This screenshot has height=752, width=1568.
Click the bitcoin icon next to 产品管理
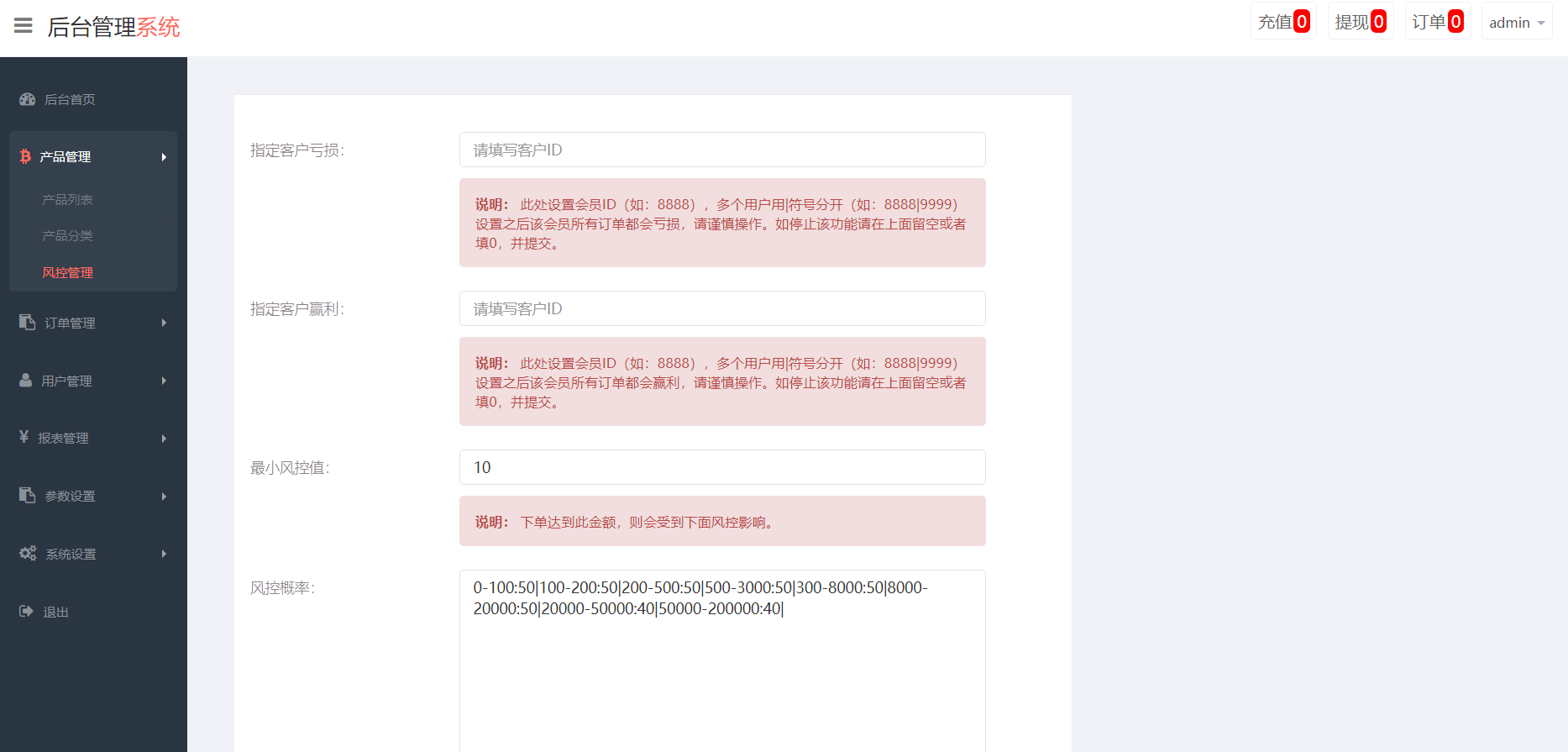coord(25,156)
